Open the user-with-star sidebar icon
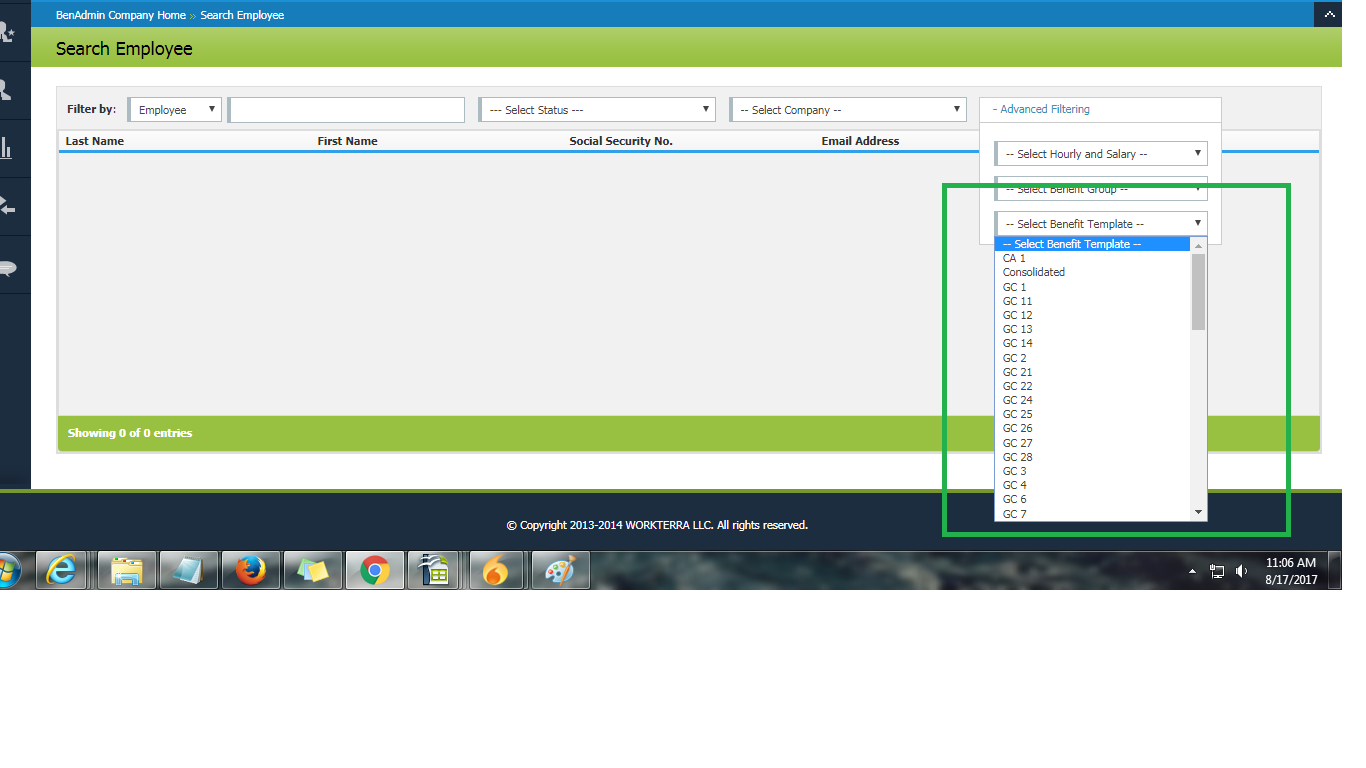This screenshot has width=1366, height=768. coord(7,33)
